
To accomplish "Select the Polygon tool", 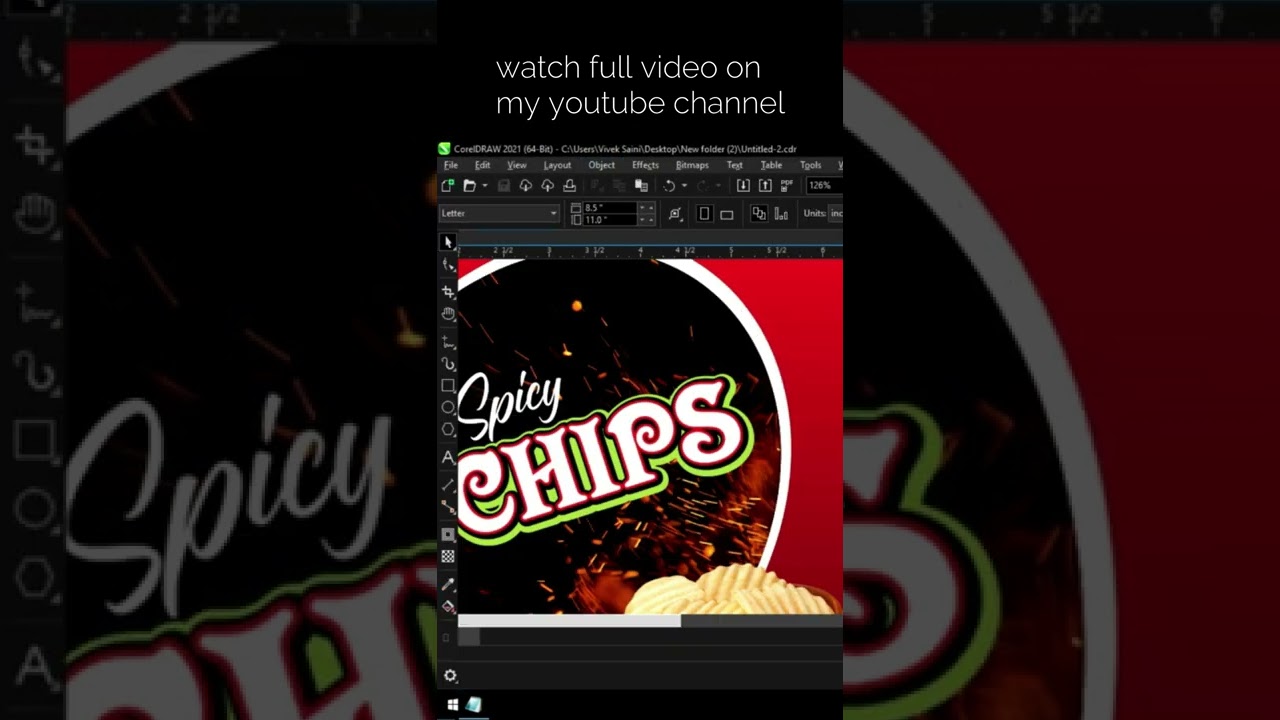I will point(448,429).
